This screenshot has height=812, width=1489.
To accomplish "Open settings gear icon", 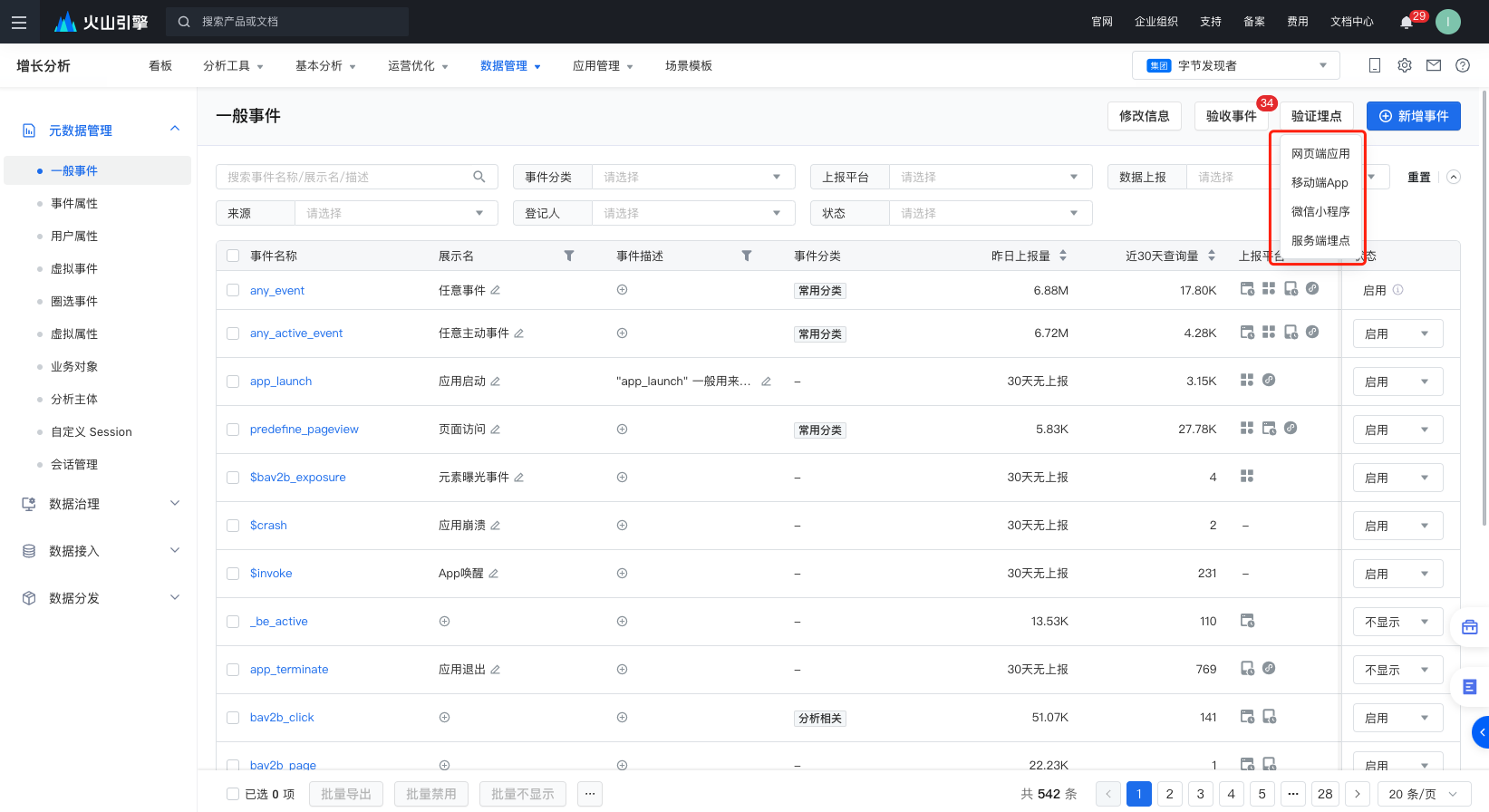I will tap(1405, 65).
